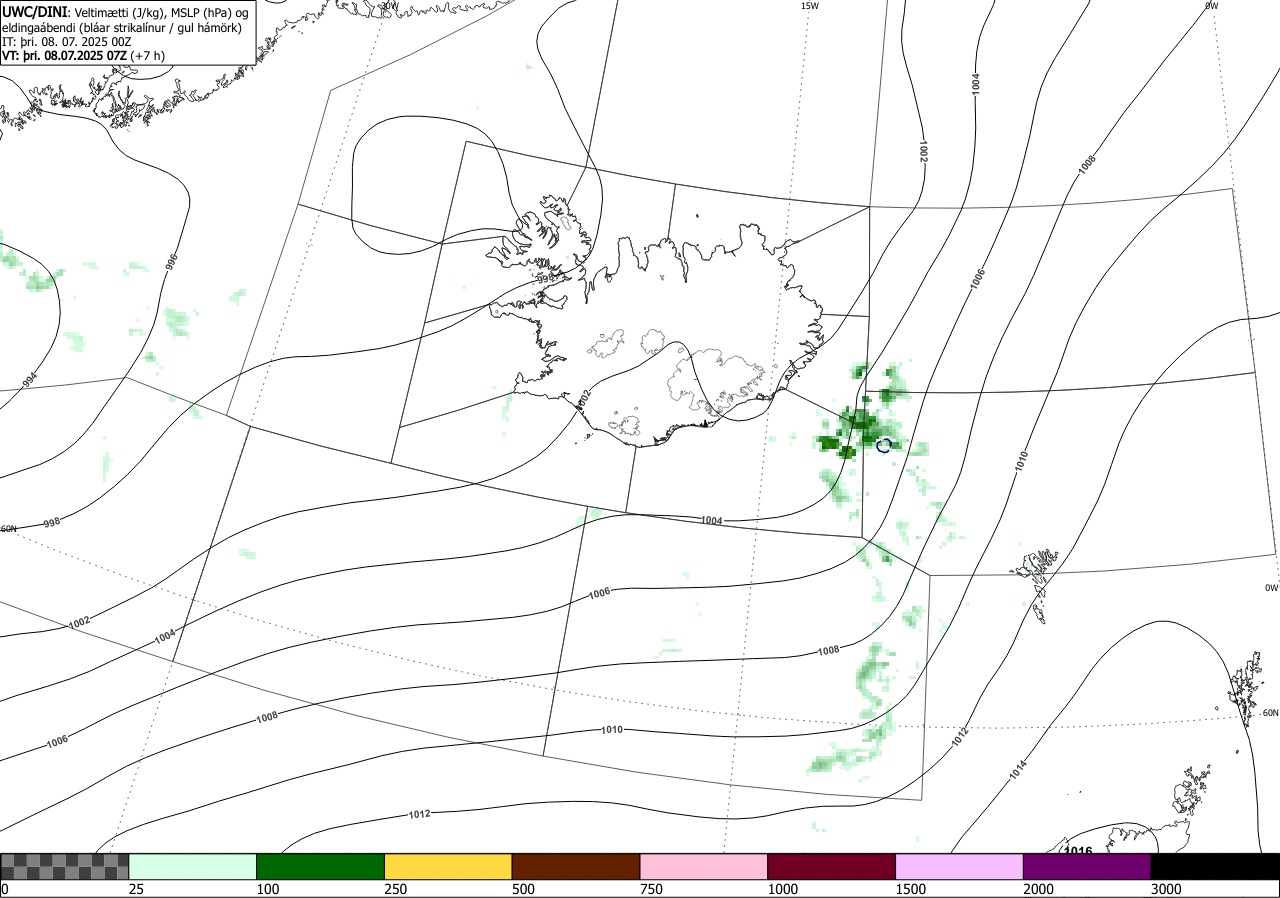The image size is (1280, 898).
Task: Pick the light purple 1500–2000 legend swatch
Action: click(960, 866)
